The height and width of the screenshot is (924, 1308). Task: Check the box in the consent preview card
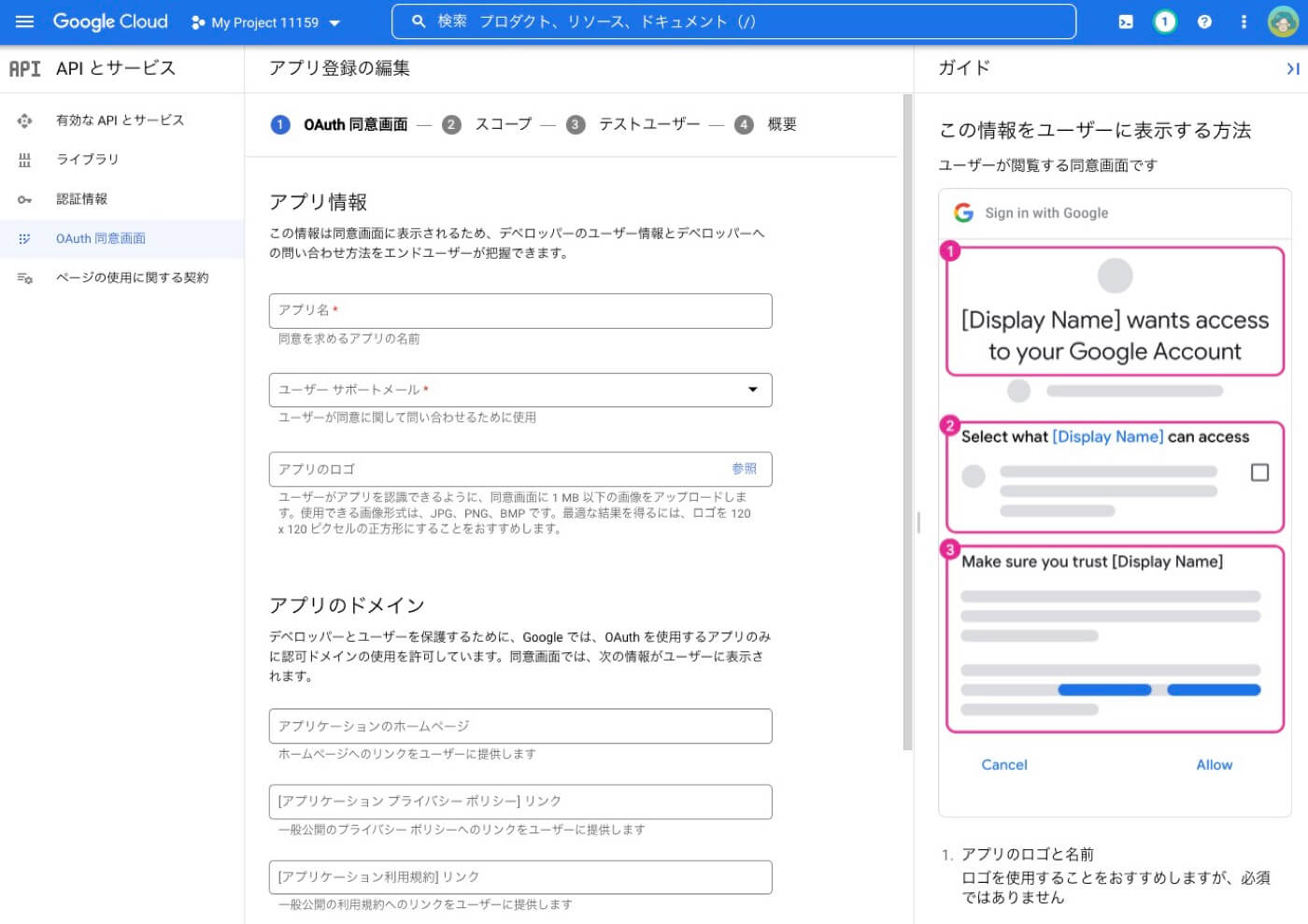point(1259,474)
